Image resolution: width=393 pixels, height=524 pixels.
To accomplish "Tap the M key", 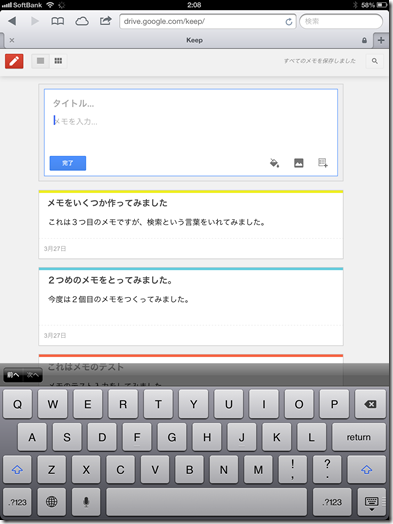I will tap(258, 470).
